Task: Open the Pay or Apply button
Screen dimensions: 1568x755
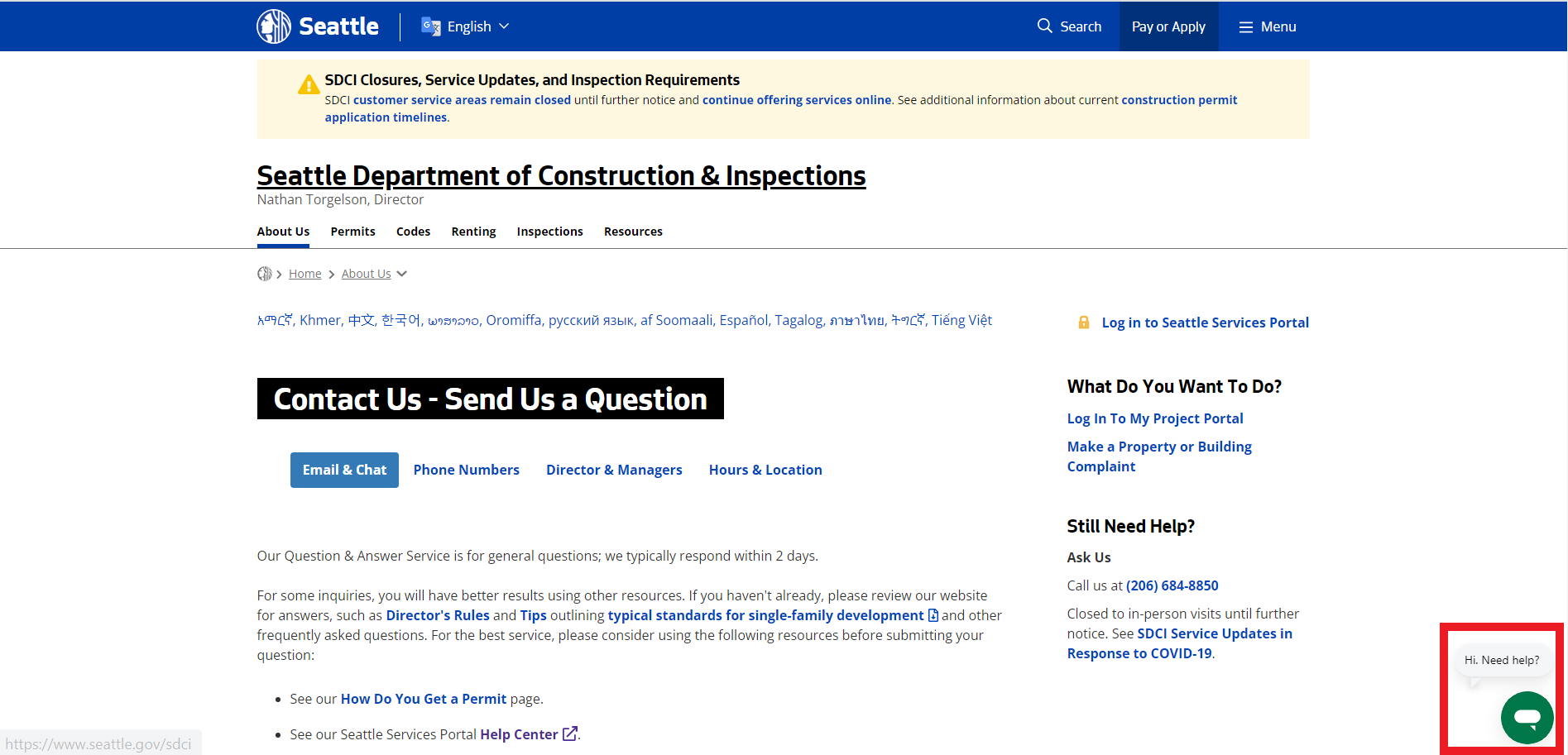Action: (1168, 26)
